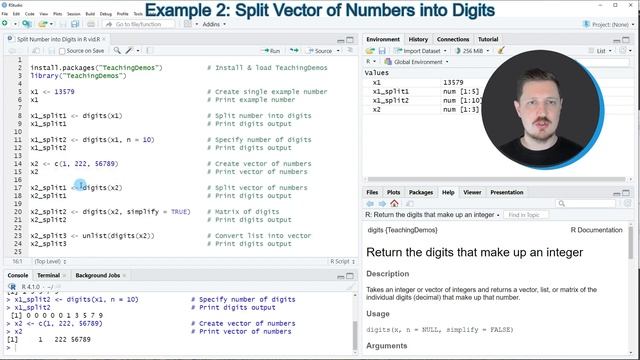Switch to the Tutorial tab
The height and width of the screenshot is (360, 640).
click(488, 39)
